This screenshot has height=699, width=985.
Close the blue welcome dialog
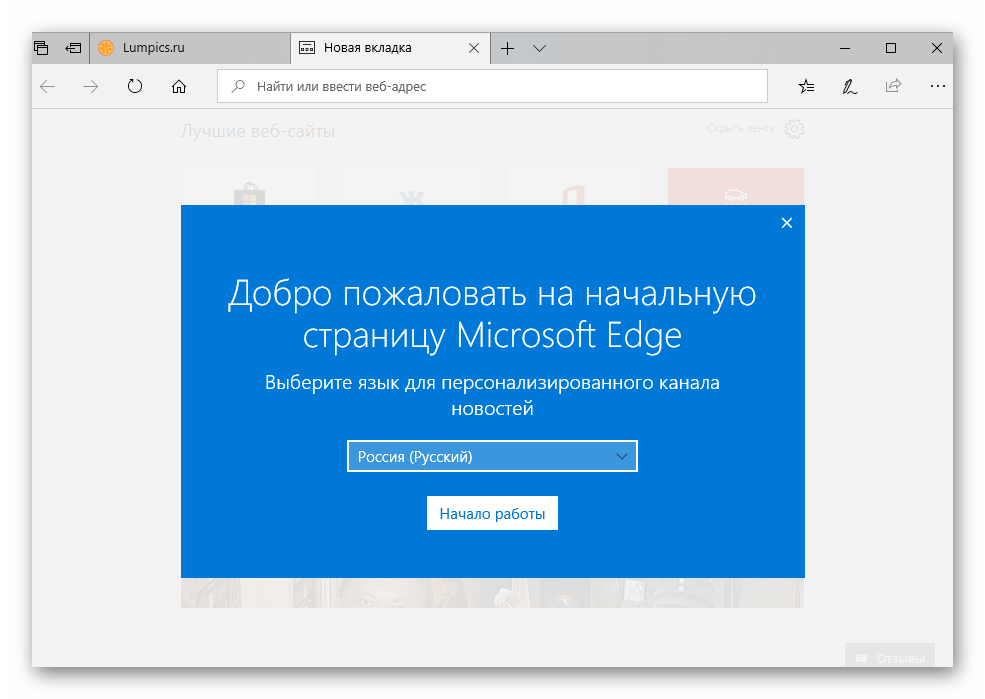pyautogui.click(x=786, y=223)
